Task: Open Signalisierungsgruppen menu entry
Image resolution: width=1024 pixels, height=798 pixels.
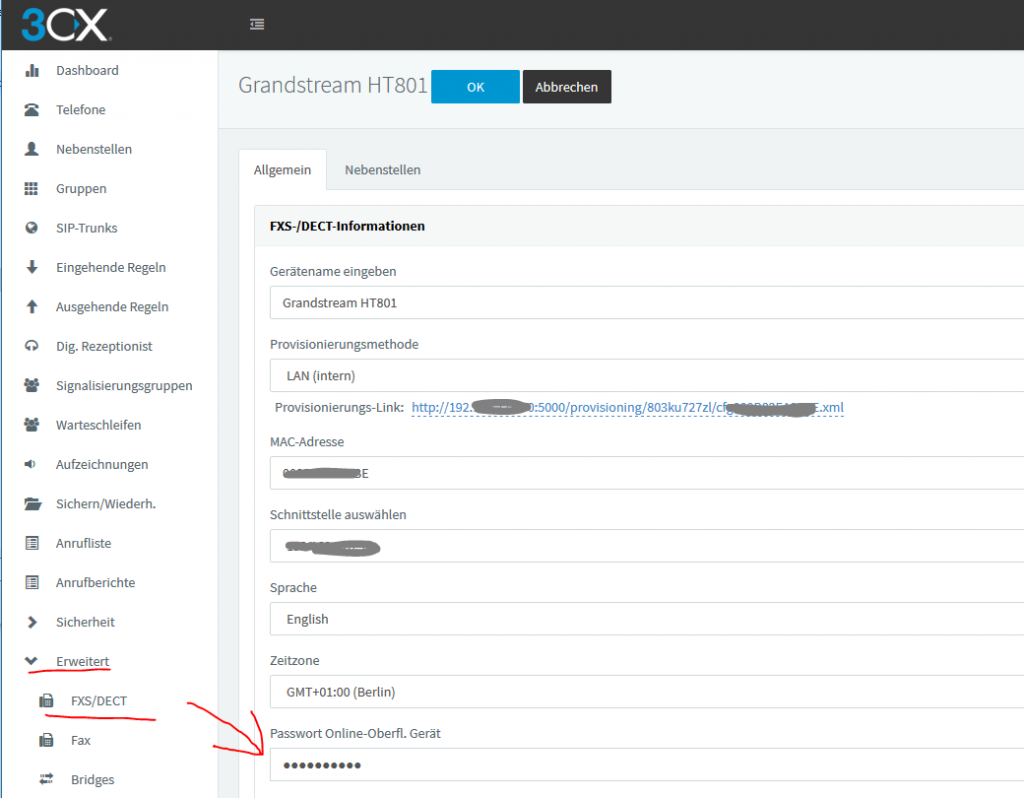Action: point(124,386)
